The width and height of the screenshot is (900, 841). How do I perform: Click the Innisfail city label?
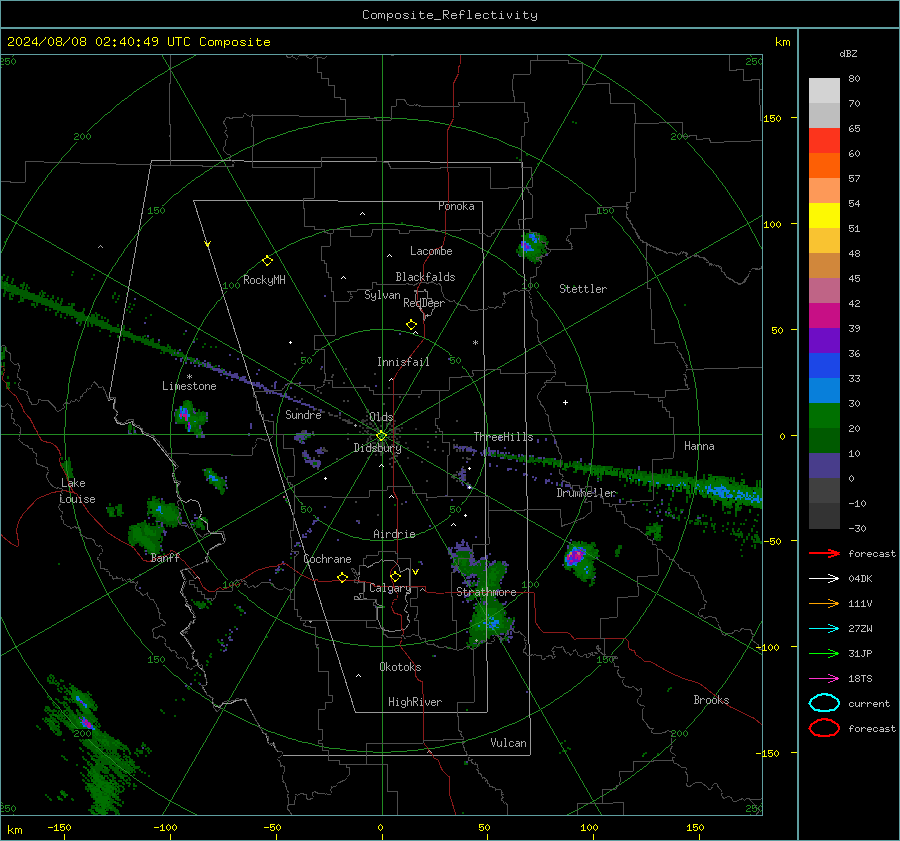pyautogui.click(x=403, y=362)
